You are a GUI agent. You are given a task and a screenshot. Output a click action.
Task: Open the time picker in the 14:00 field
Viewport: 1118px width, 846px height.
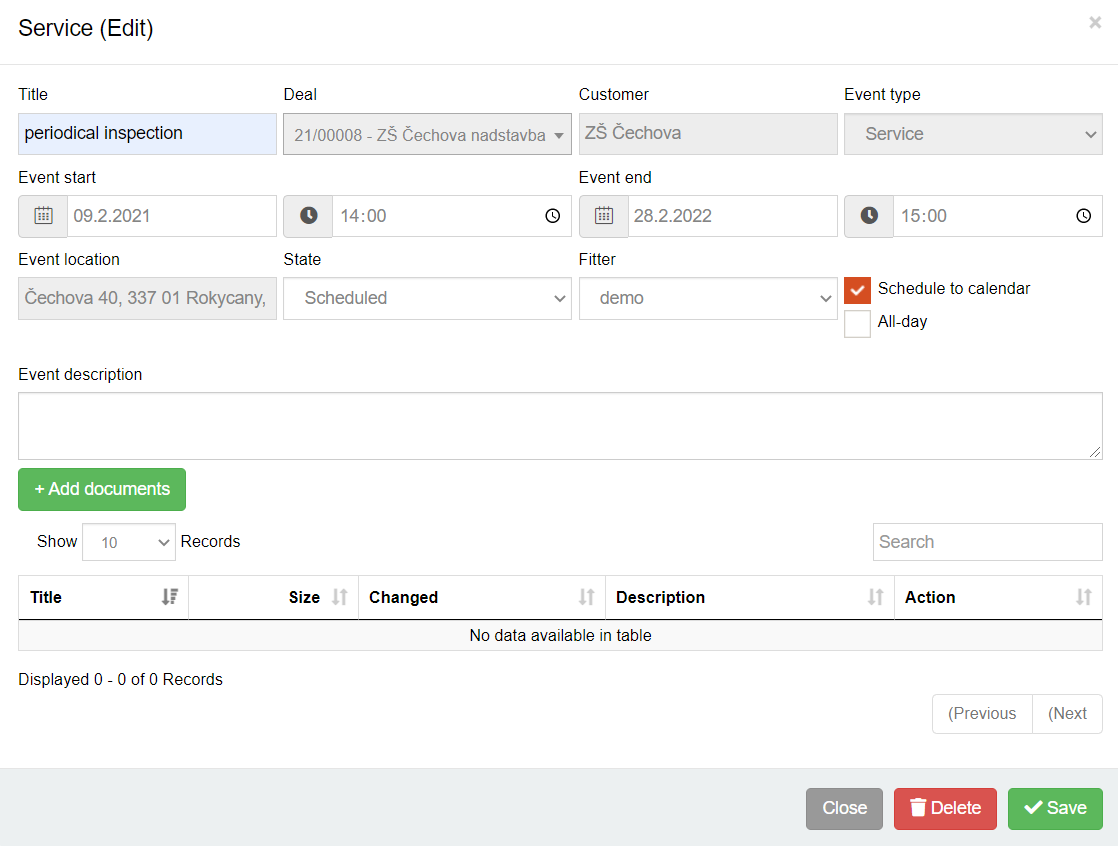pos(553,216)
